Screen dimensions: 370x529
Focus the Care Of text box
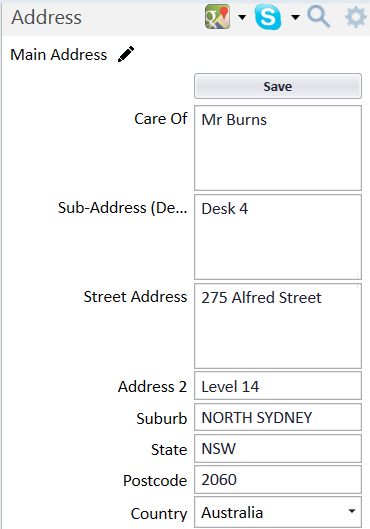pyautogui.click(x=278, y=148)
